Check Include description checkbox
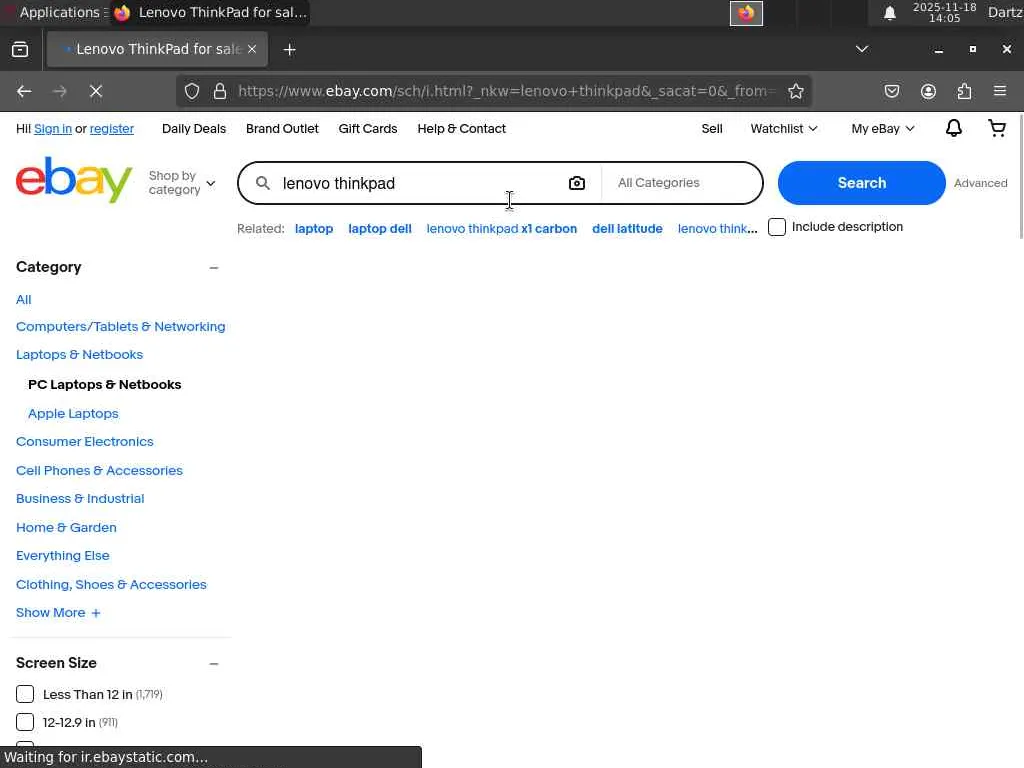This screenshot has height=768, width=1024. (x=776, y=227)
